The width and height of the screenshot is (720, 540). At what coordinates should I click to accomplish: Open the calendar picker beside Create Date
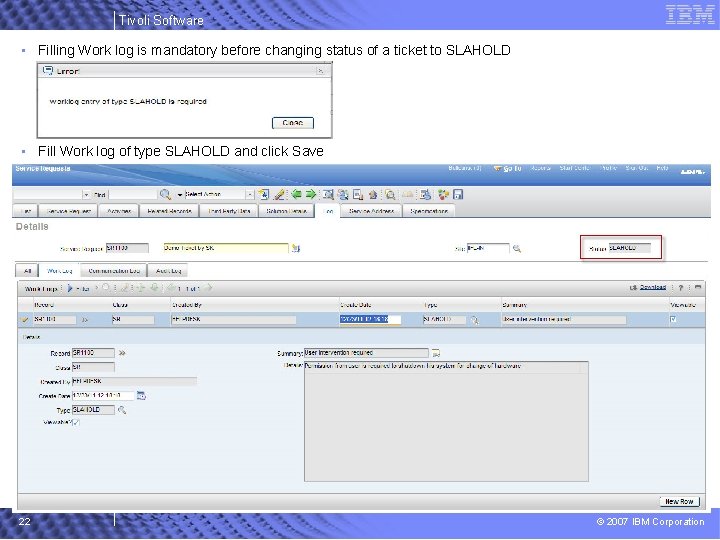pyautogui.click(x=141, y=395)
